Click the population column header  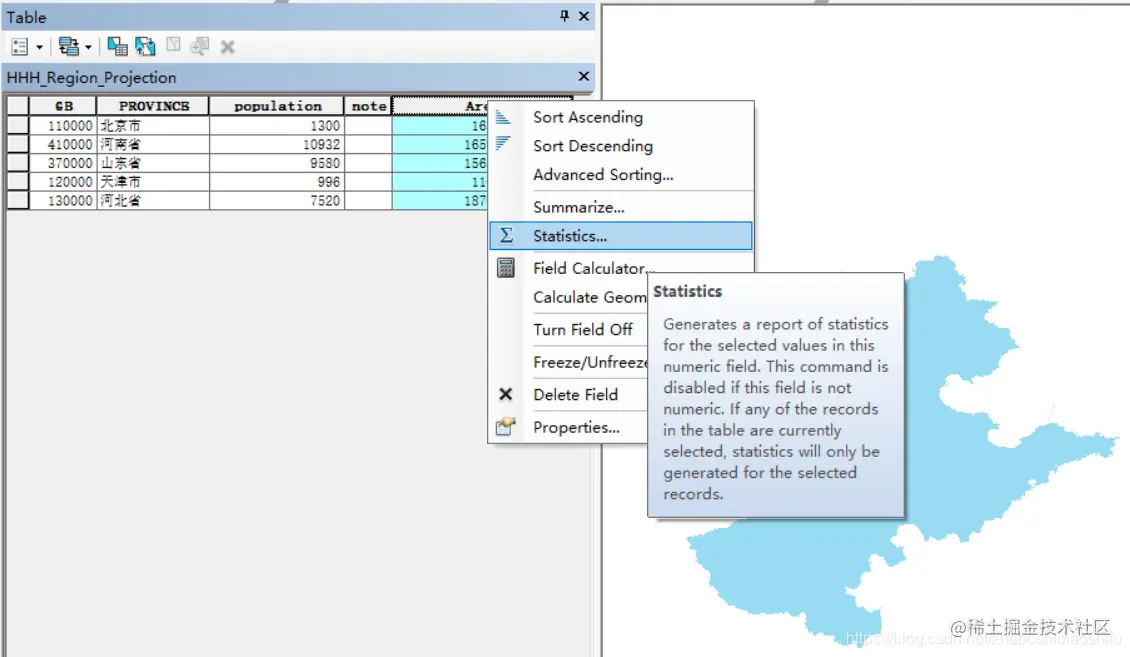pos(277,106)
